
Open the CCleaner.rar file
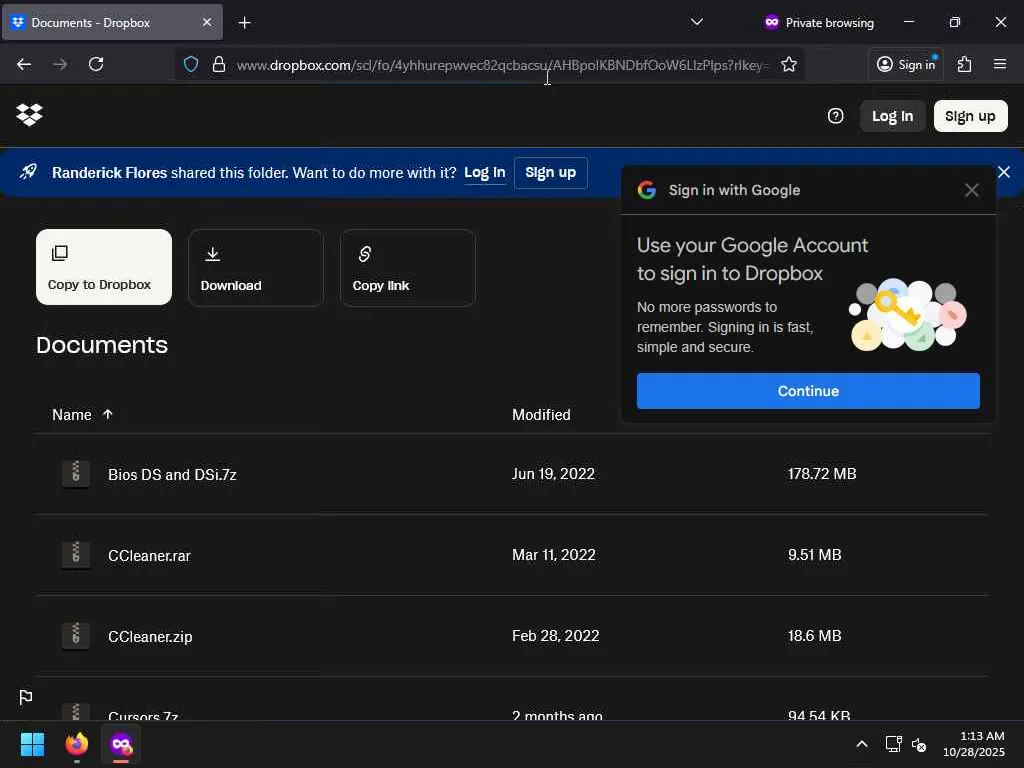149,556
